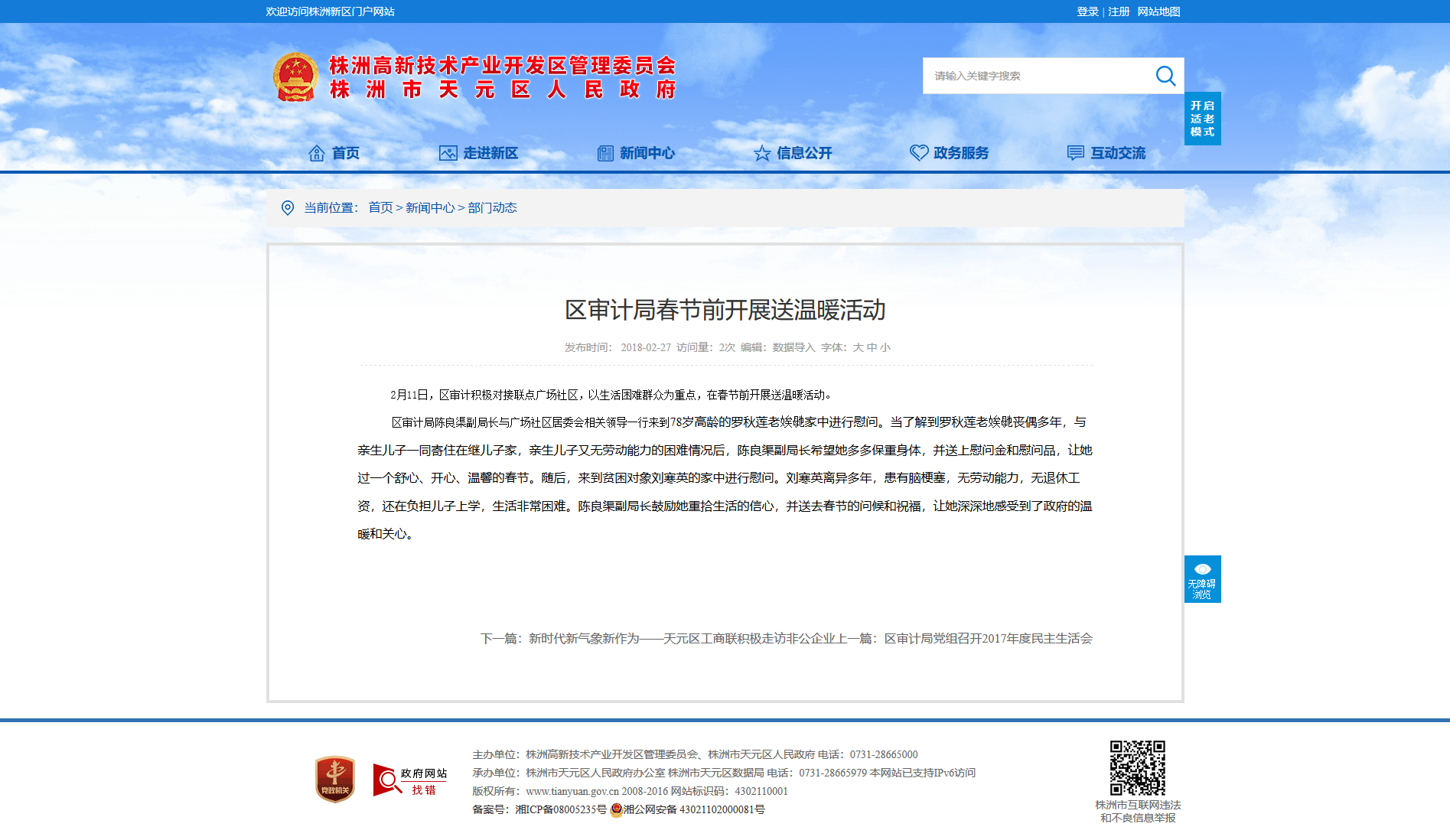Select large font size 大
The image size is (1450, 840).
coord(858,347)
